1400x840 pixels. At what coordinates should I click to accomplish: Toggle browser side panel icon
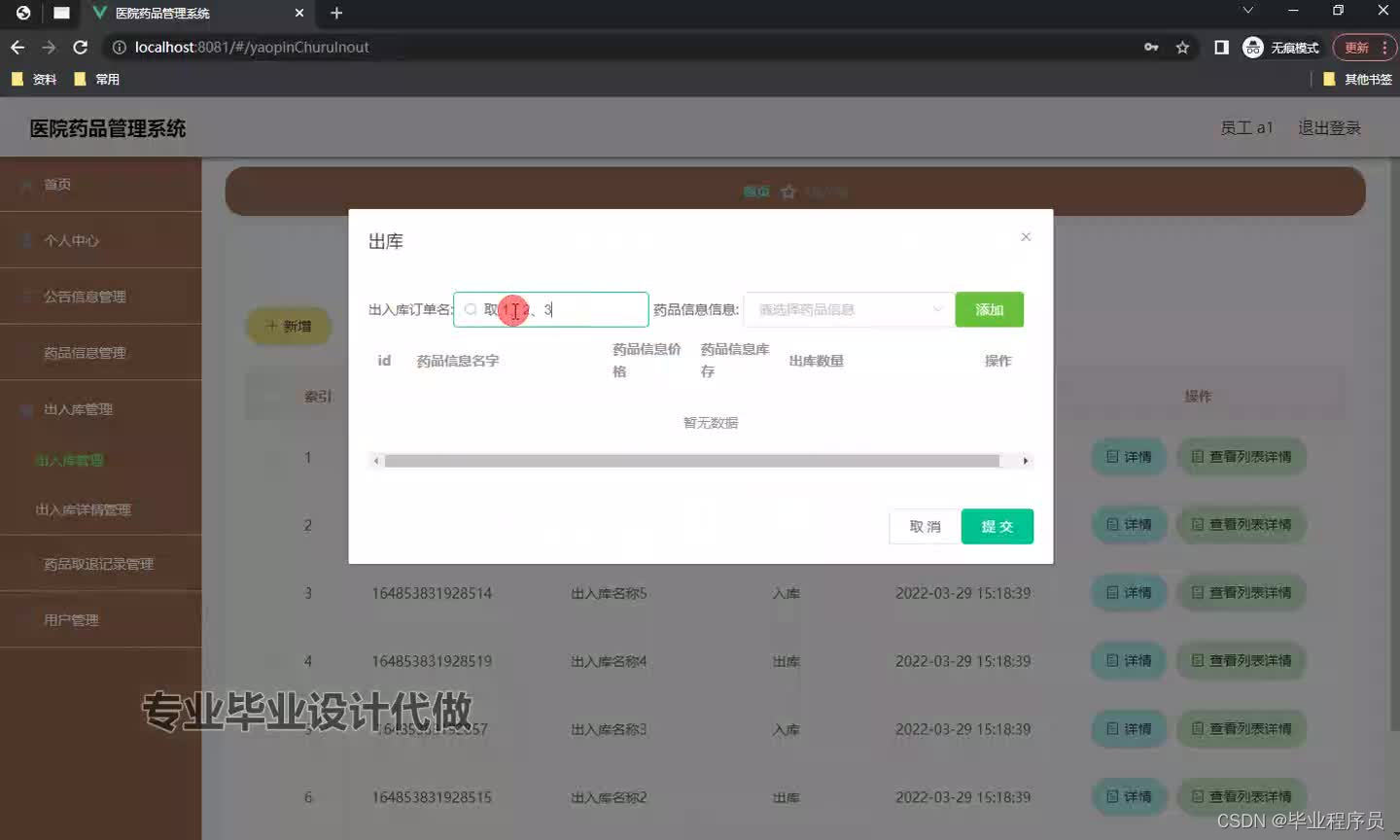1221,47
